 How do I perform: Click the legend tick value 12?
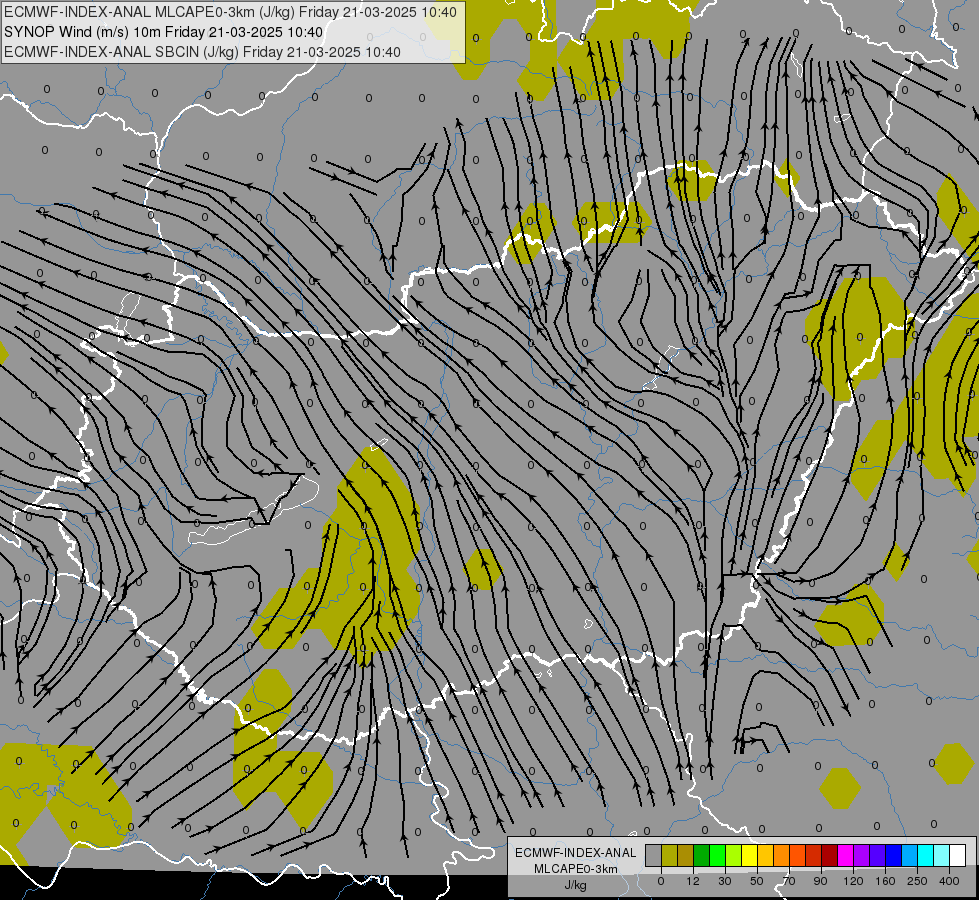tap(692, 881)
